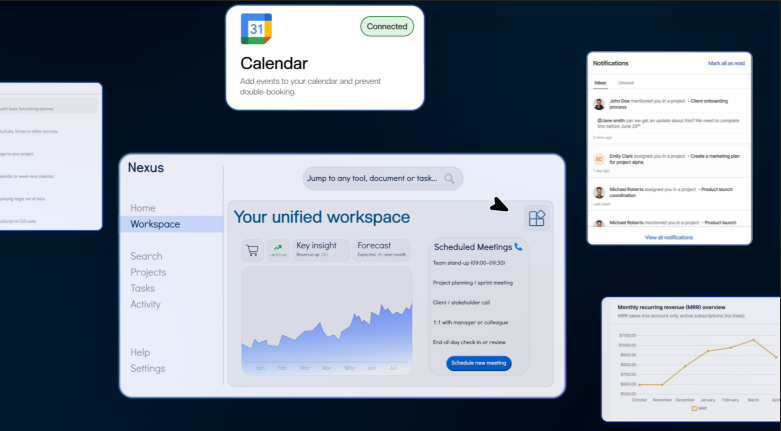Open the Forecast card
The width and height of the screenshot is (781, 431).
[x=381, y=250]
